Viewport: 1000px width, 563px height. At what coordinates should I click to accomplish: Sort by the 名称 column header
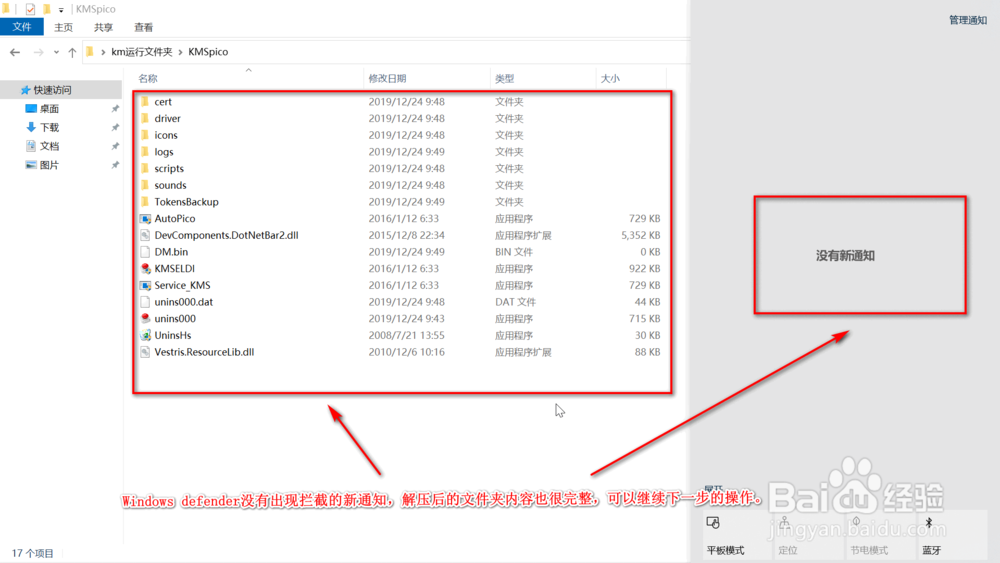point(148,78)
